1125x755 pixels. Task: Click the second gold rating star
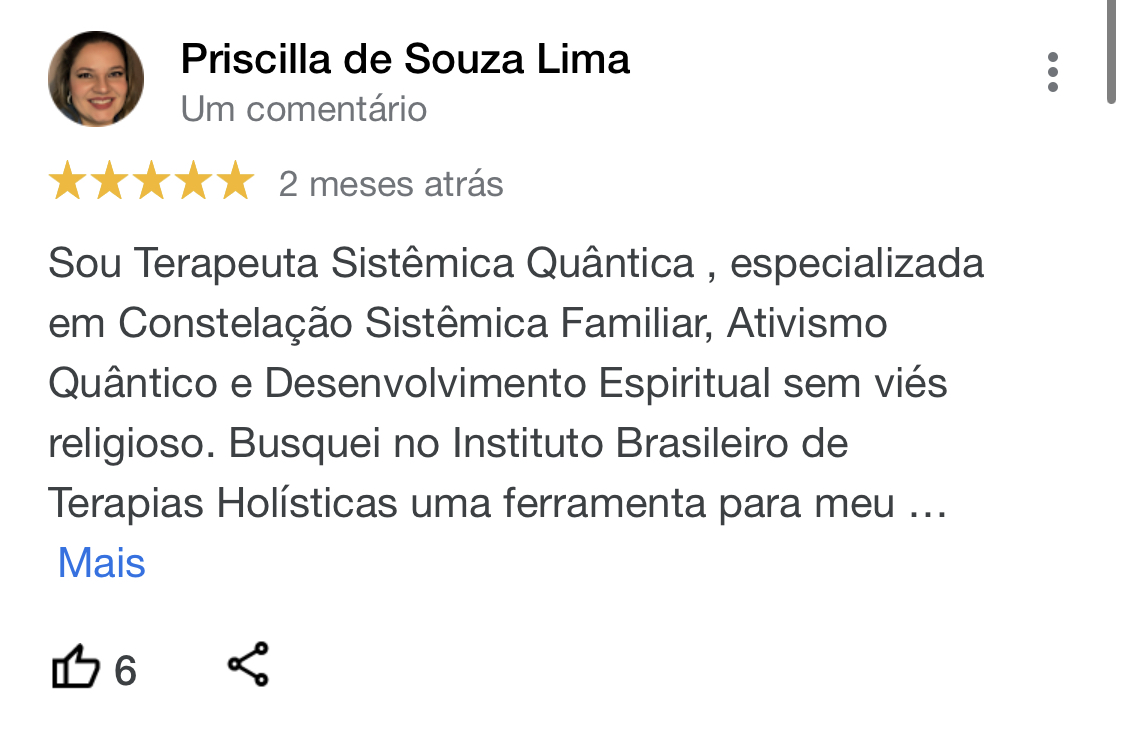coord(109,183)
